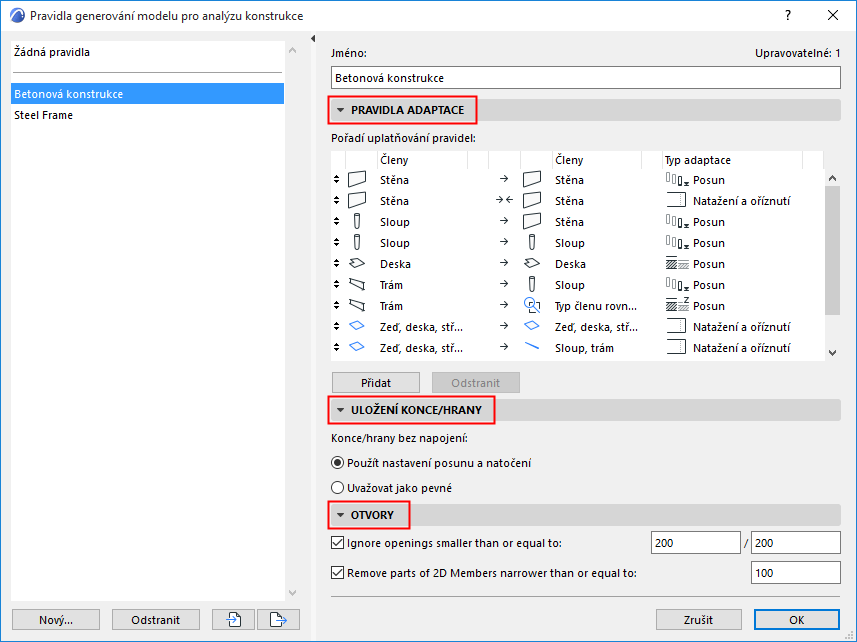Viewport: 857px width, 642px height.
Task: Collapse the PRAVIDLA ADAPTACE section
Action: [341, 110]
